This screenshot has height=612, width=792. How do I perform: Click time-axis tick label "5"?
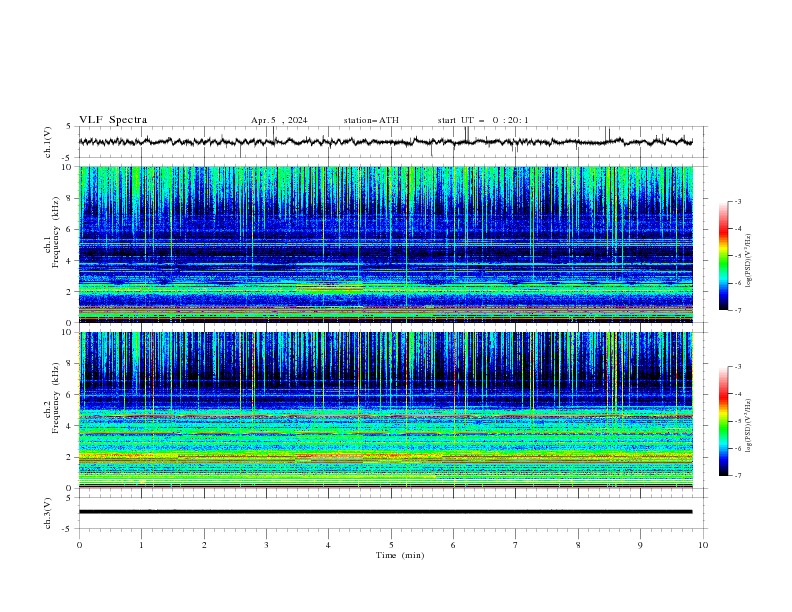391,545
